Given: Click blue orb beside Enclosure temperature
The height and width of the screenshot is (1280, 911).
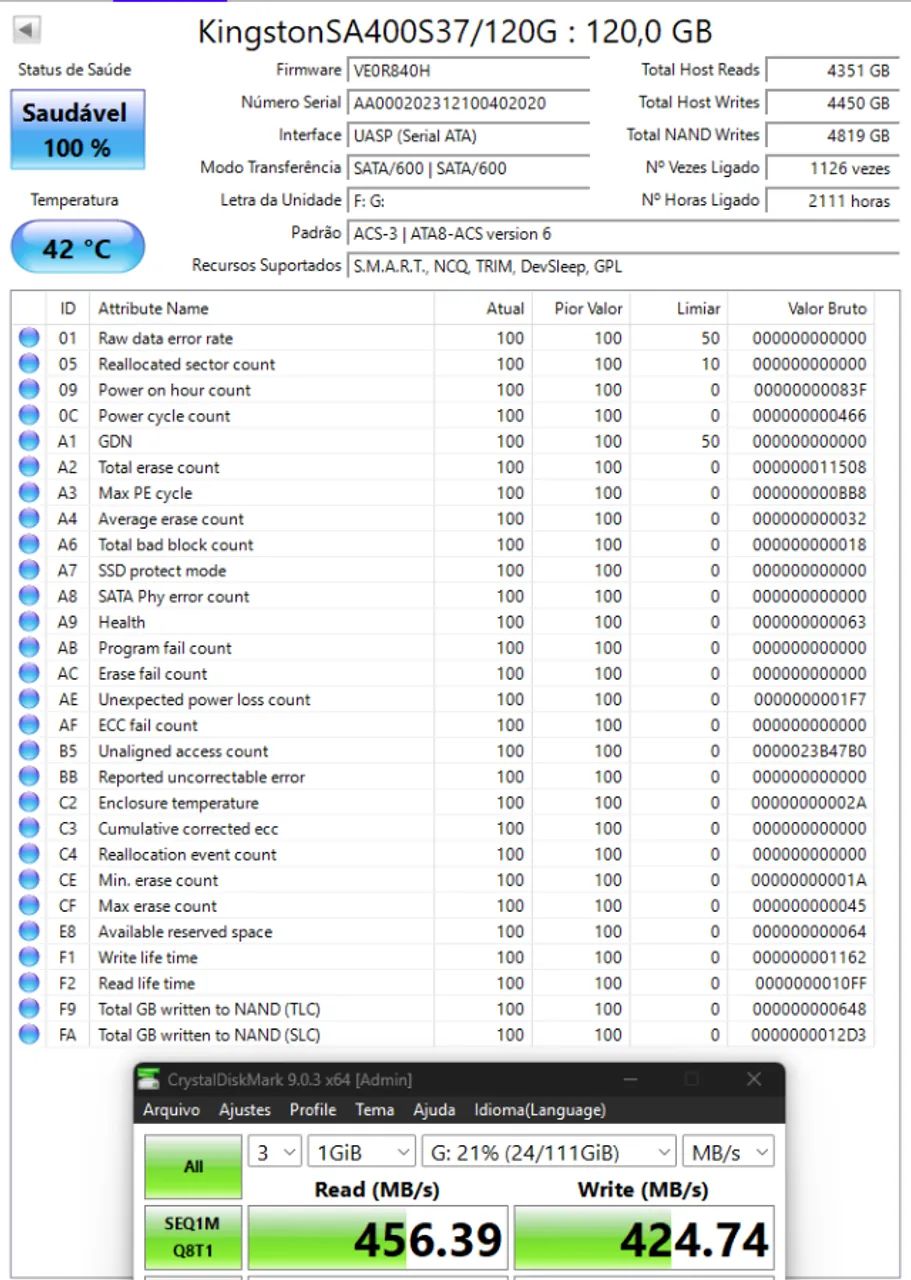Looking at the screenshot, I should (29, 803).
